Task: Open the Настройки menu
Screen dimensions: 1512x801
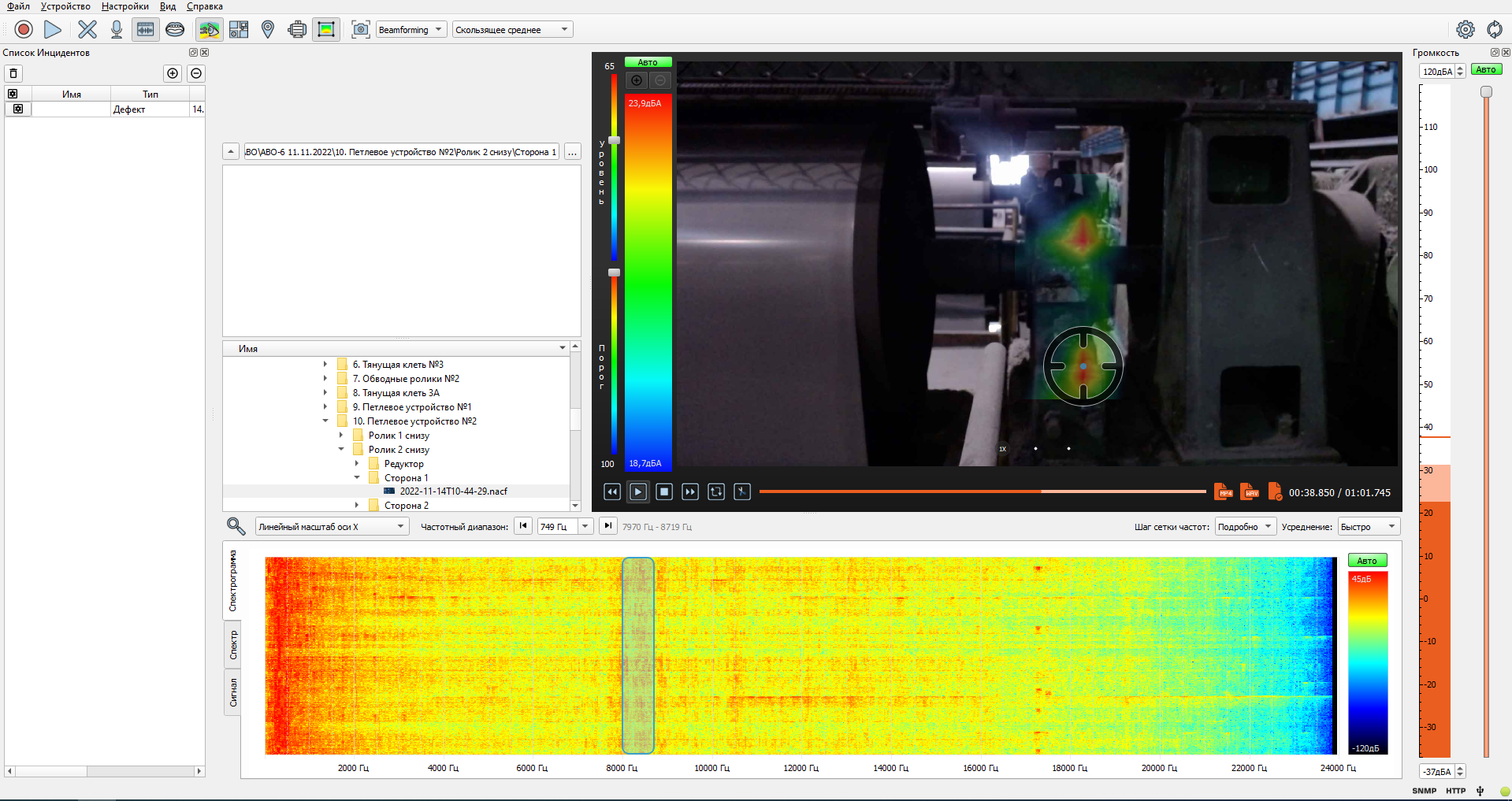Action: (124, 6)
